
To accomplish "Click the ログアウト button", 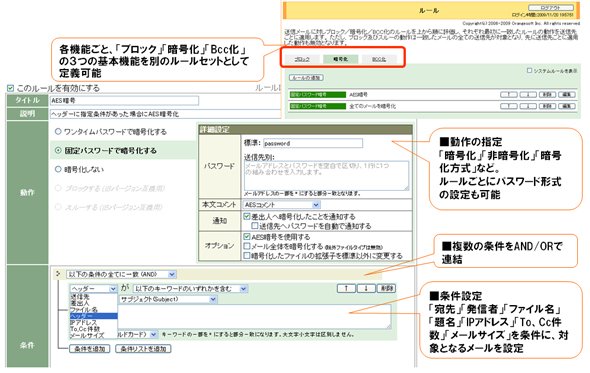I will point(551,8).
